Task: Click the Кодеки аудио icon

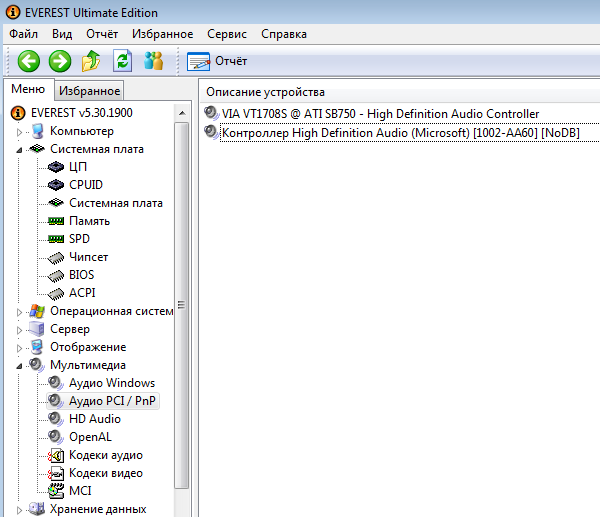Action: (56, 455)
